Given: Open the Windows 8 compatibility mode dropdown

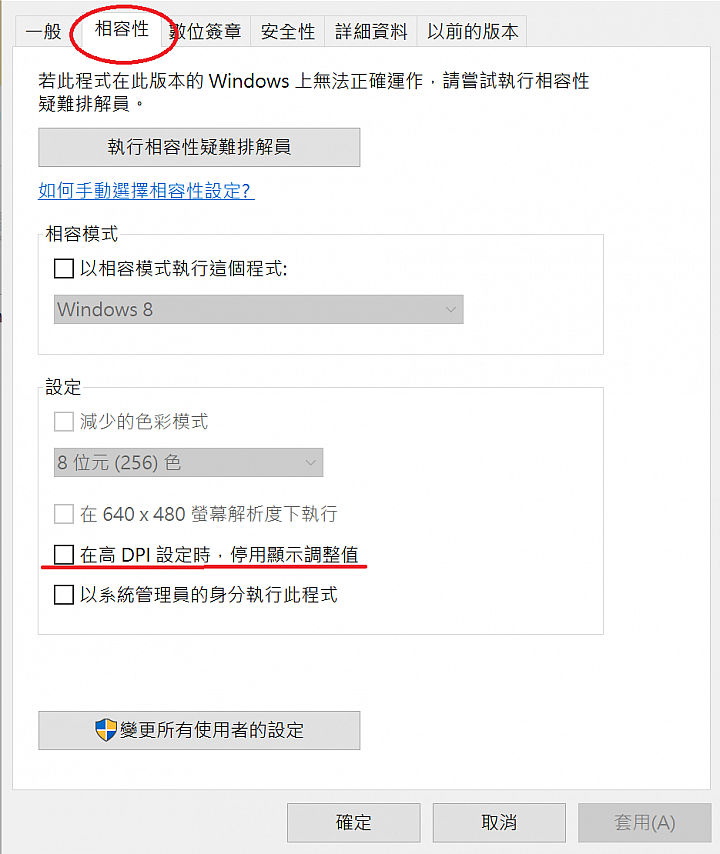Looking at the screenshot, I should coord(258,309).
